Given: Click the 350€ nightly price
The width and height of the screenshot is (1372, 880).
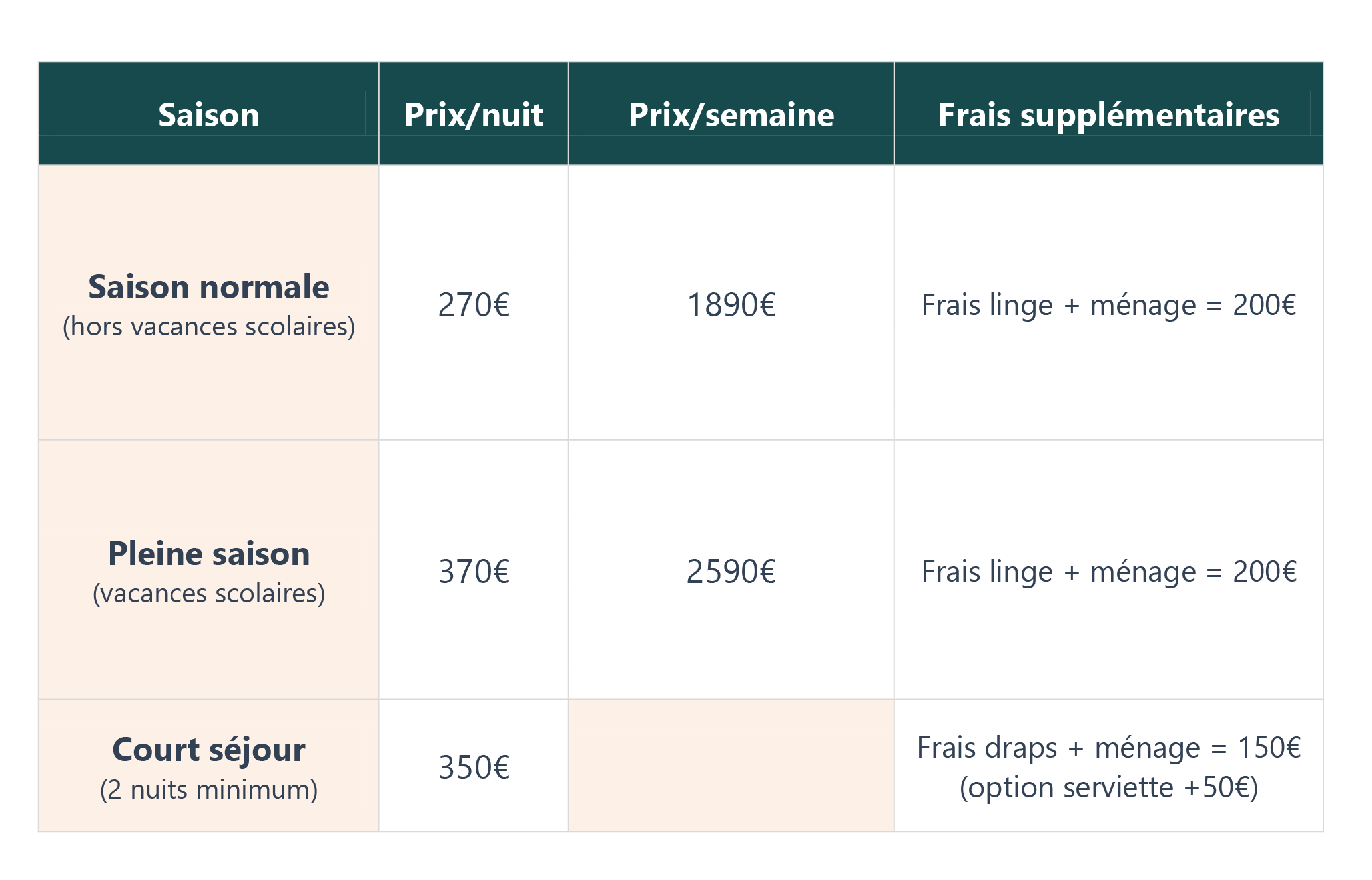Looking at the screenshot, I should 474,768.
